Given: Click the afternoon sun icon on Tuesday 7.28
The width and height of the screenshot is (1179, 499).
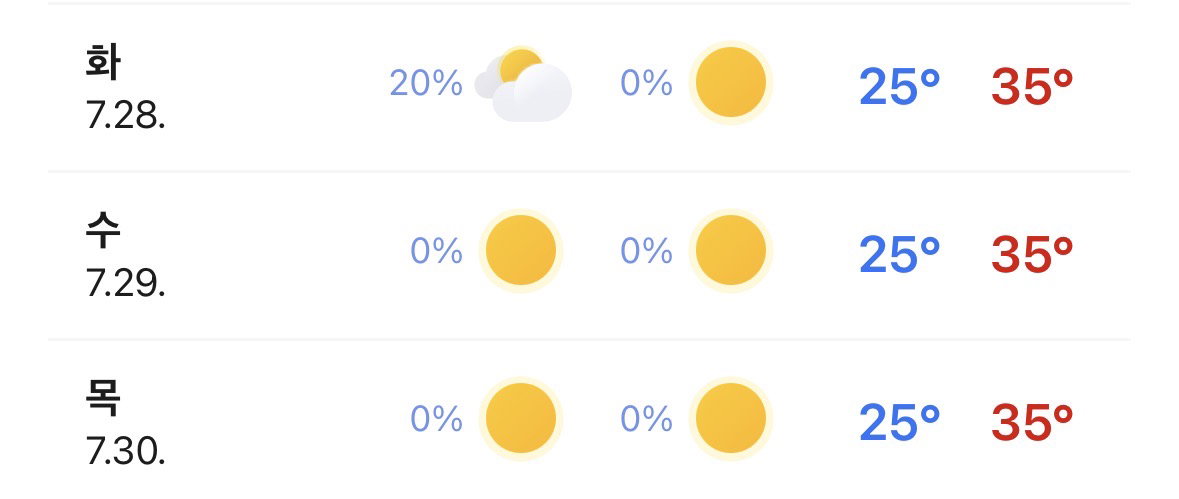Looking at the screenshot, I should pyautogui.click(x=731, y=83).
